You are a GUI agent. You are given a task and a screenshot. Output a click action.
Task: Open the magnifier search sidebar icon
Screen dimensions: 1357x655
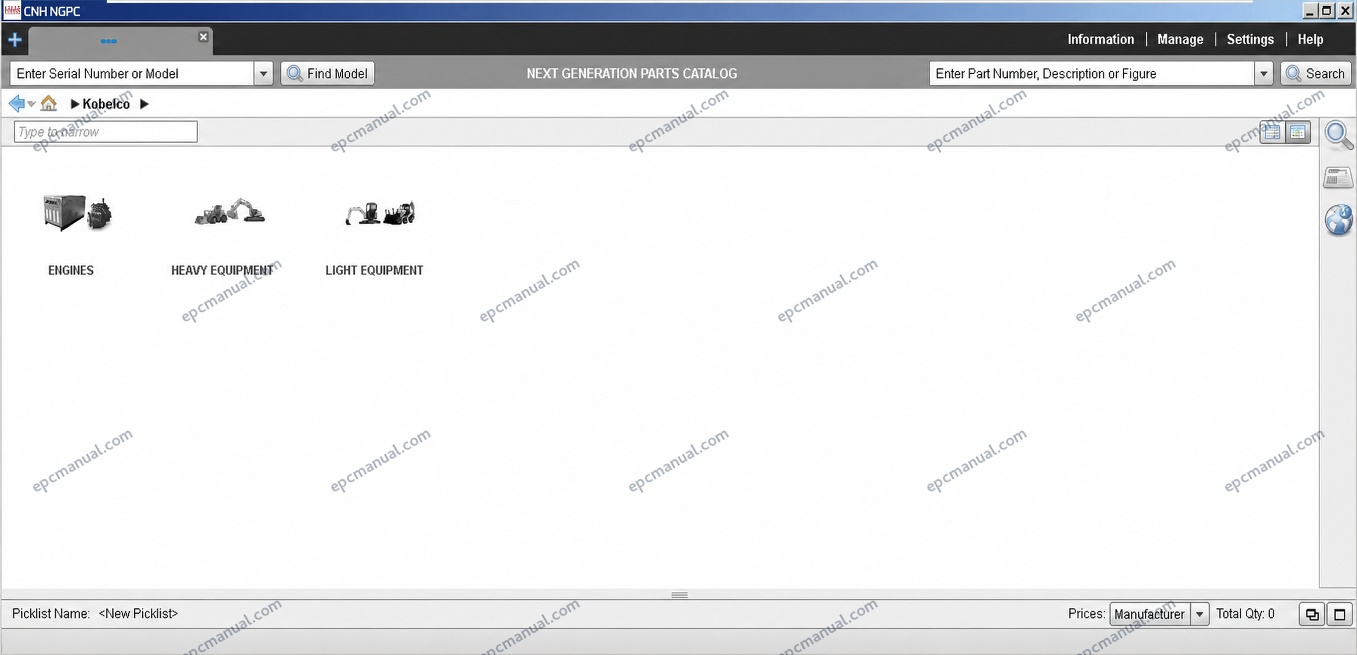click(x=1339, y=135)
